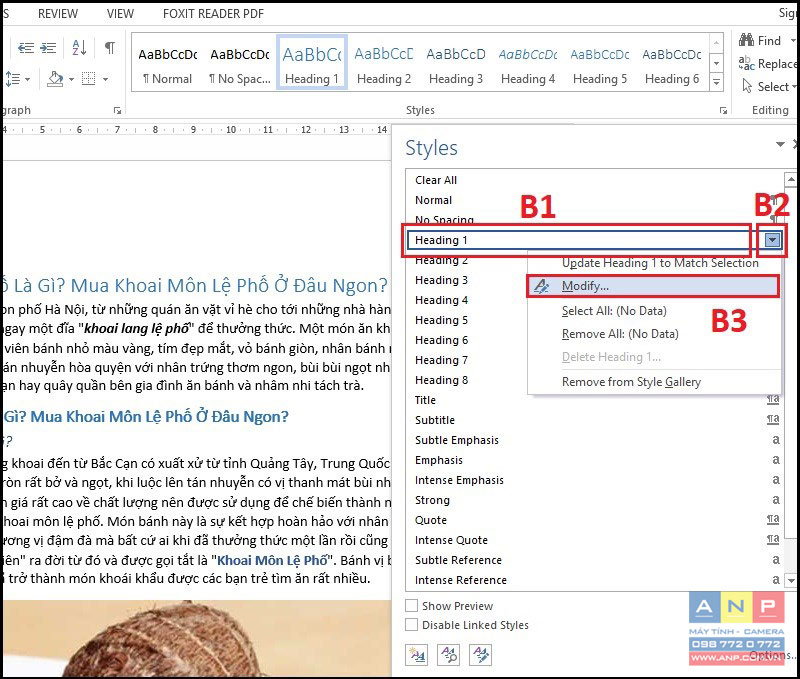
Task: Switch to the REVIEW ribbon tab
Action: (58, 14)
